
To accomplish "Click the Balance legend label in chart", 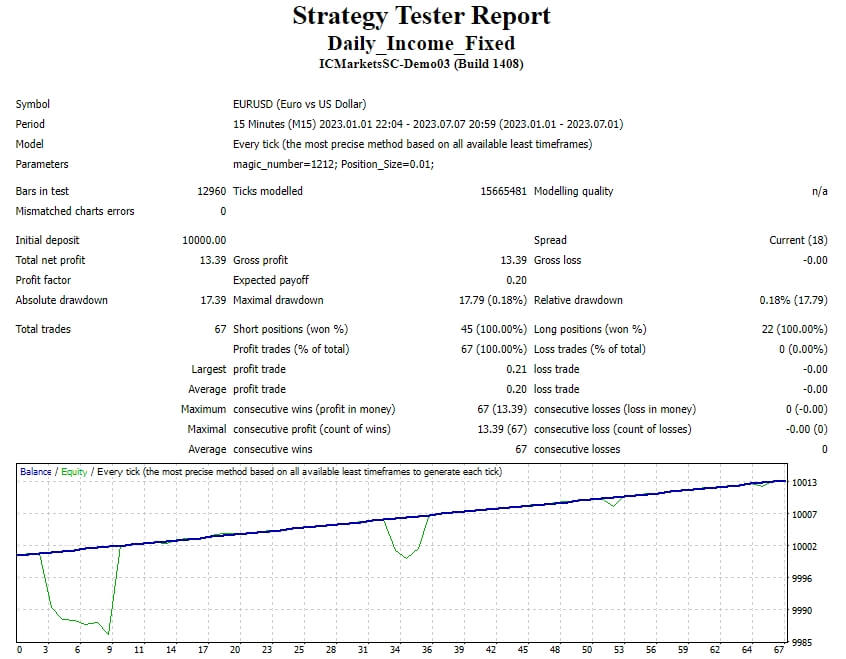I will pos(36,472).
